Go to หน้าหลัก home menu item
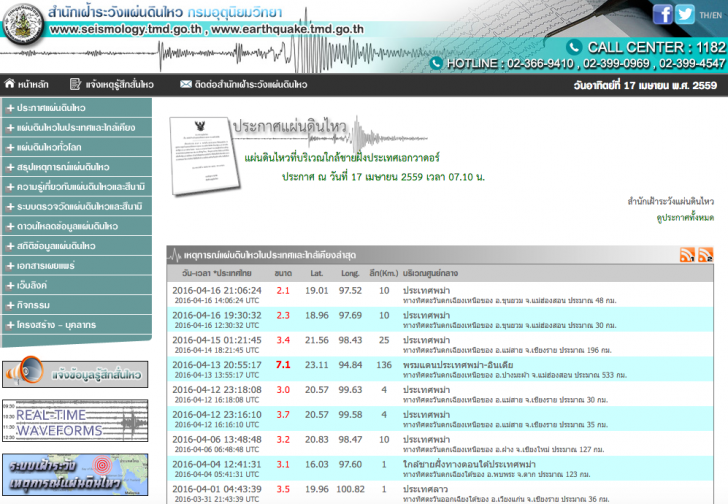The image size is (728, 504). click(x=33, y=84)
